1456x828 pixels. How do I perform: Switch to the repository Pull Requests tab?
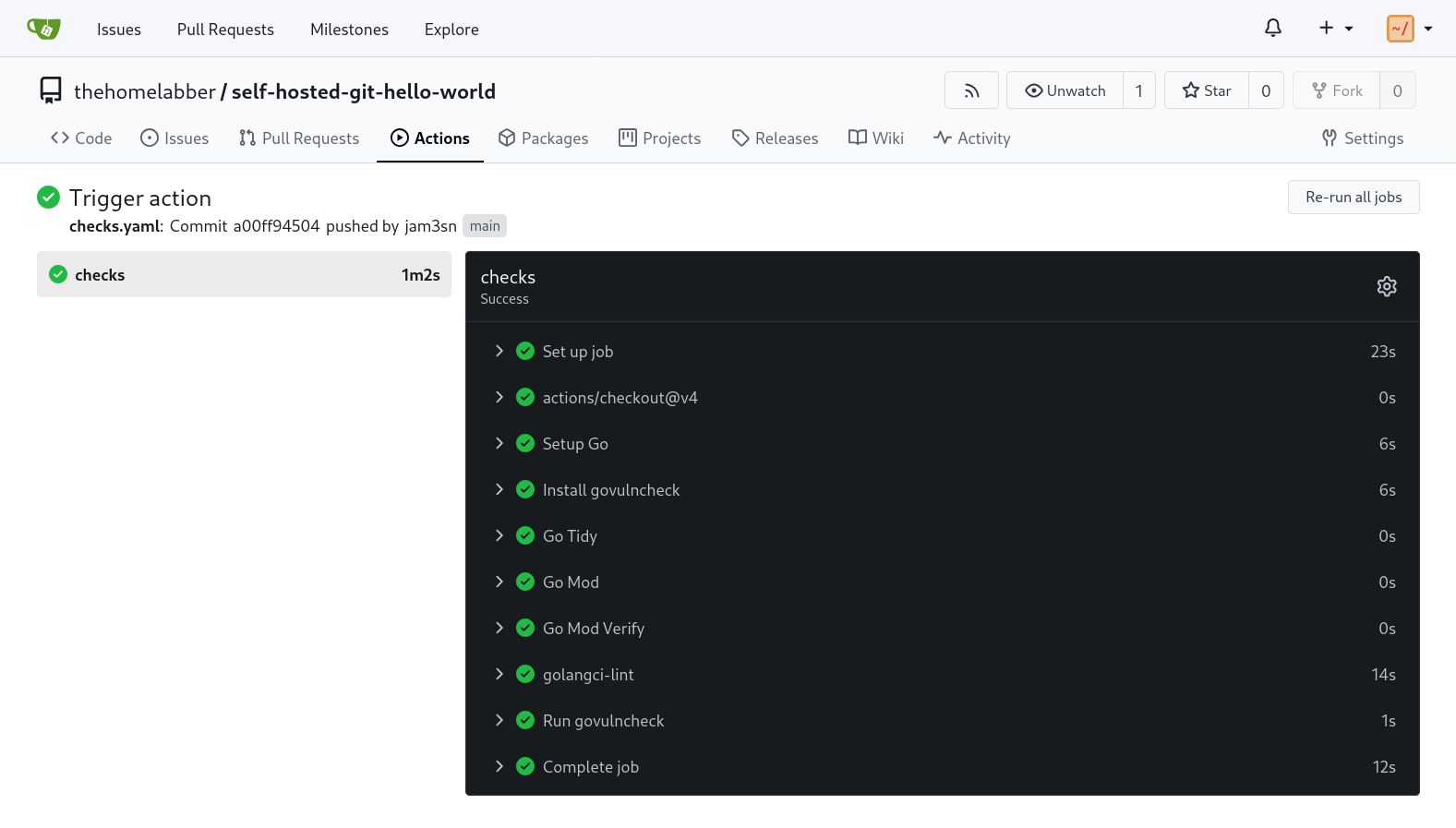(299, 138)
